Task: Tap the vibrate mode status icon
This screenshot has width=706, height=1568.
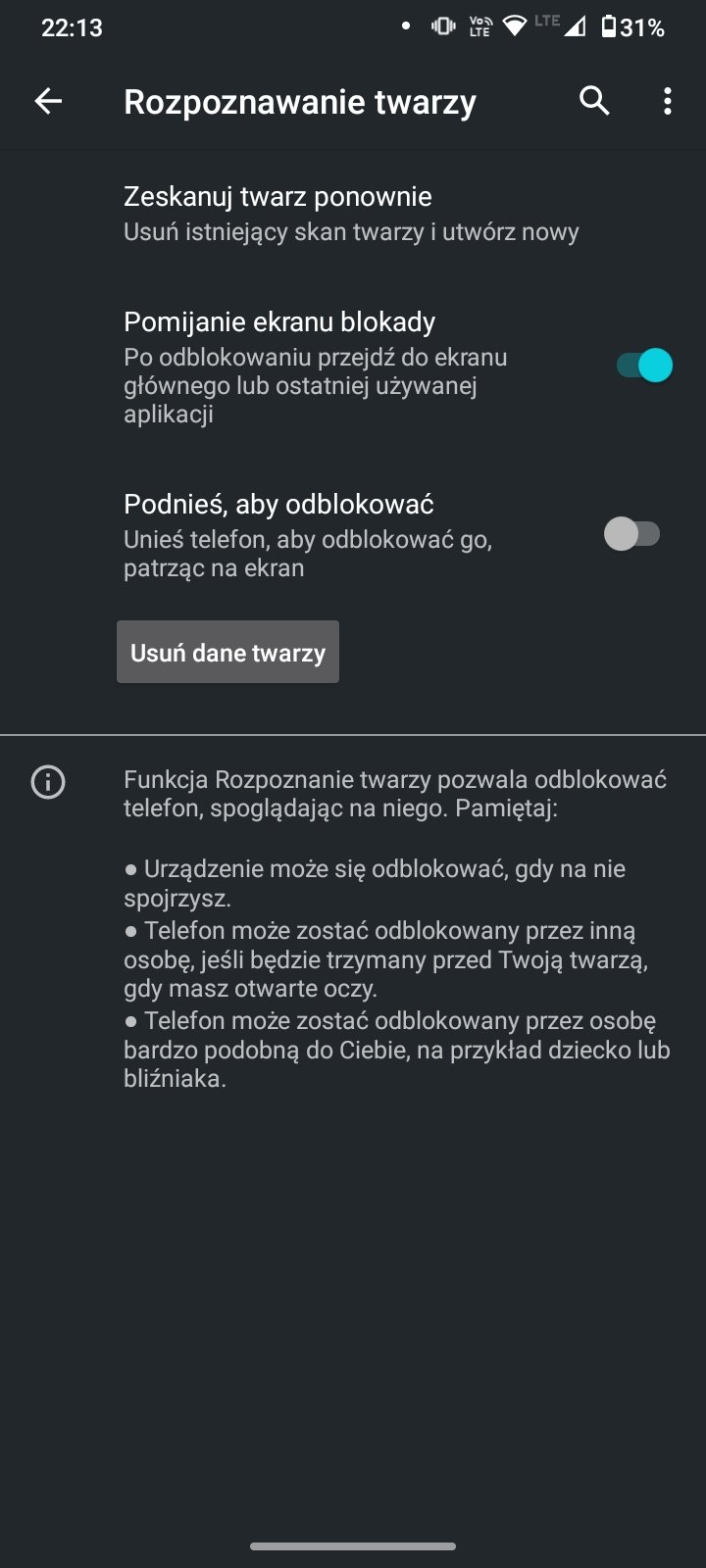Action: click(x=443, y=26)
